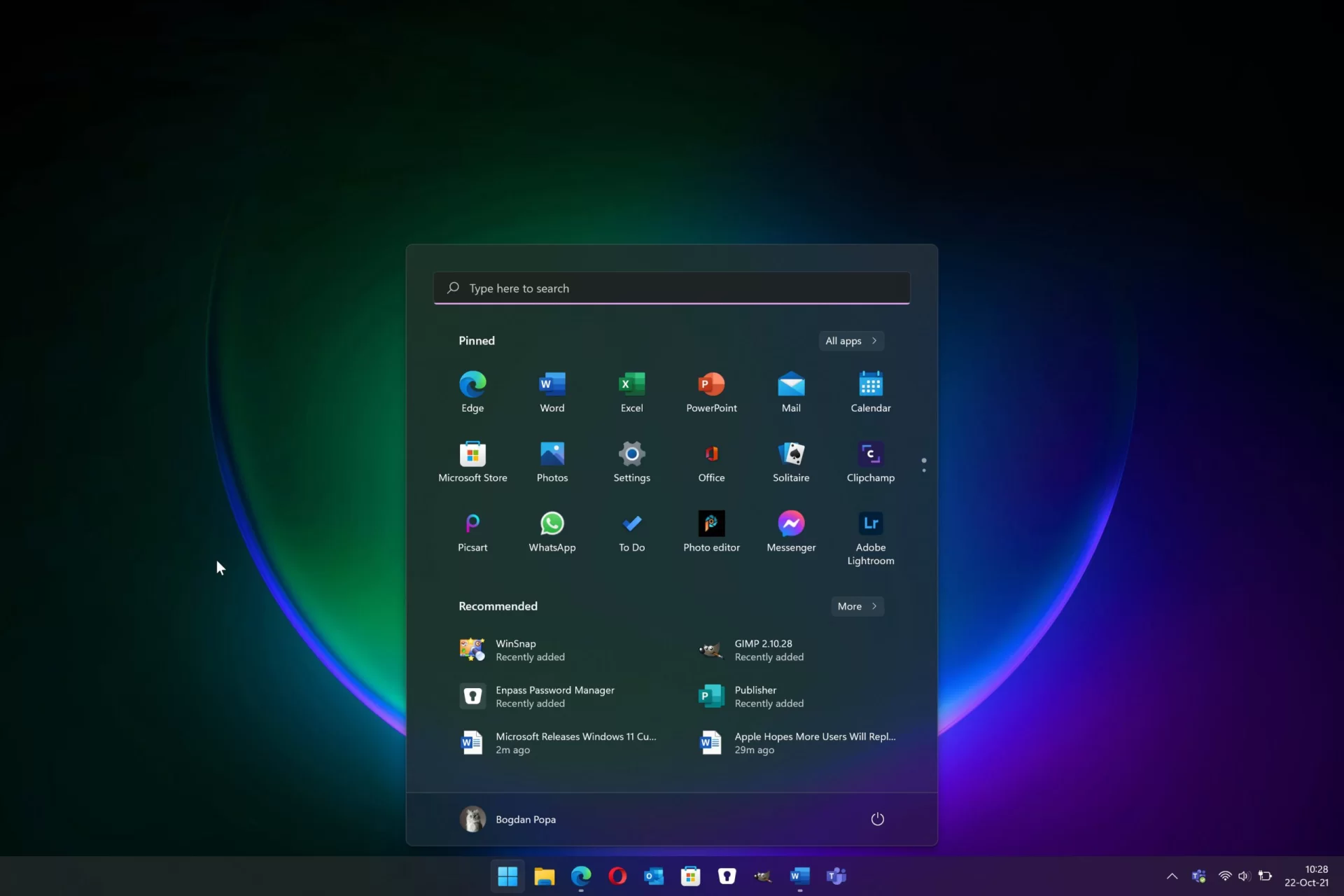Go to next pinned apps page dot
This screenshot has height=896, width=1344.
click(x=924, y=470)
